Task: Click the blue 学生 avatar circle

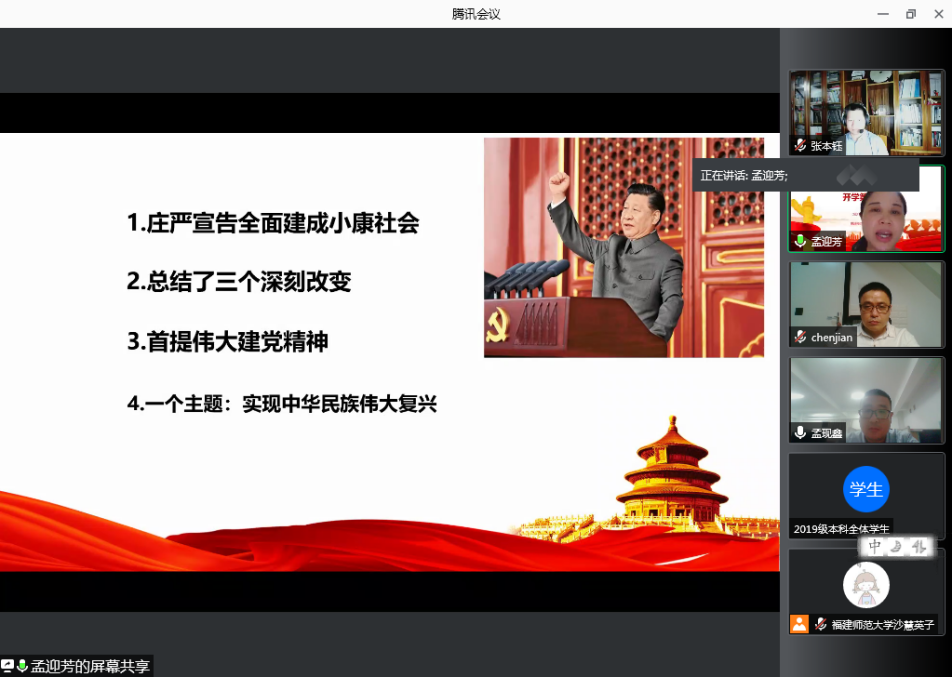Action: (866, 489)
